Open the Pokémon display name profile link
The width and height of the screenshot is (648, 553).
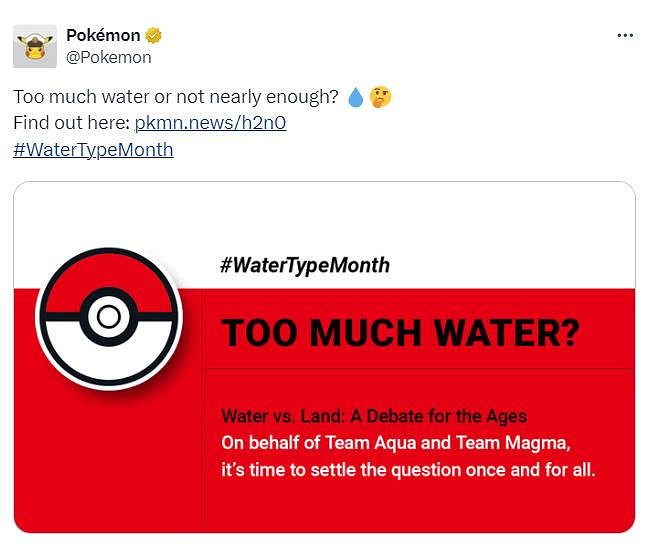click(x=103, y=36)
